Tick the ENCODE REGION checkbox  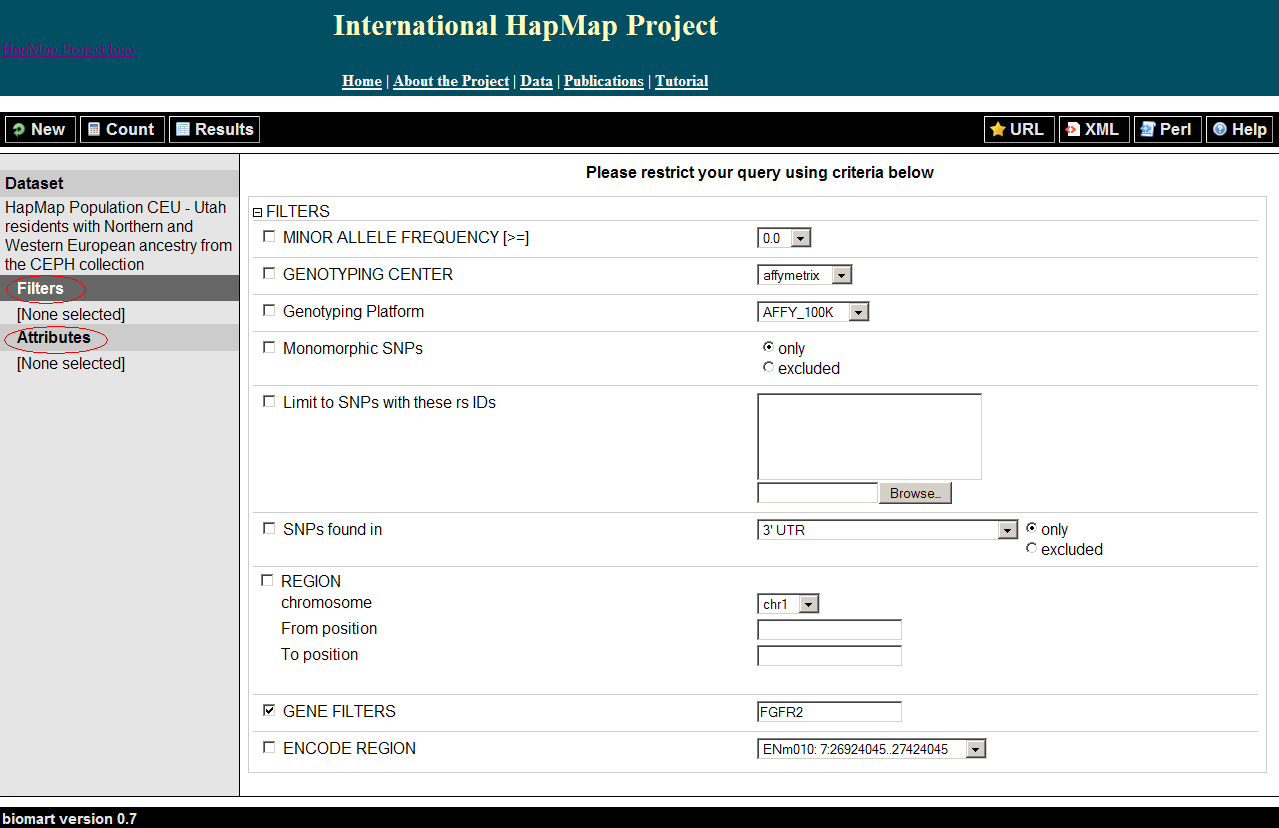268,748
